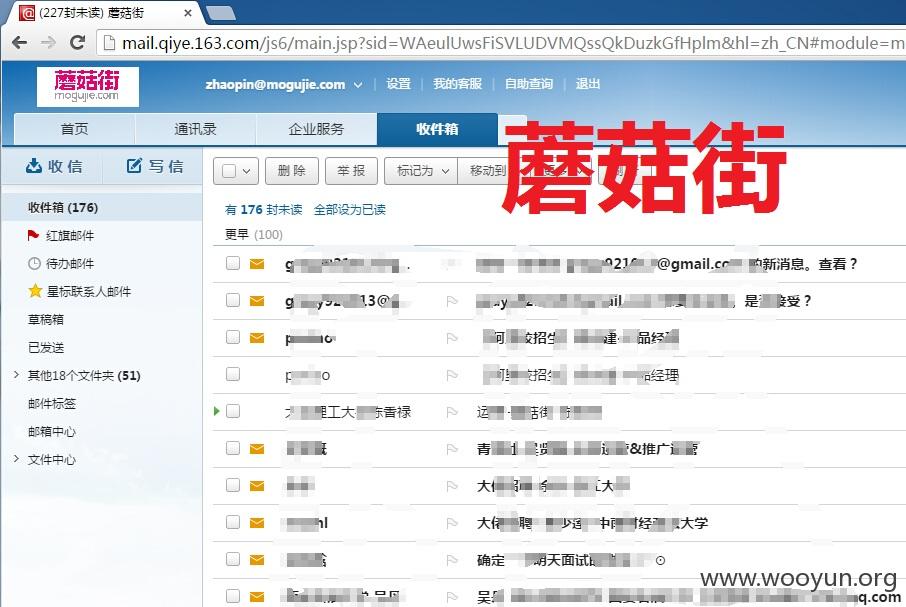
Task: Open 自助查询 link
Action: [529, 84]
